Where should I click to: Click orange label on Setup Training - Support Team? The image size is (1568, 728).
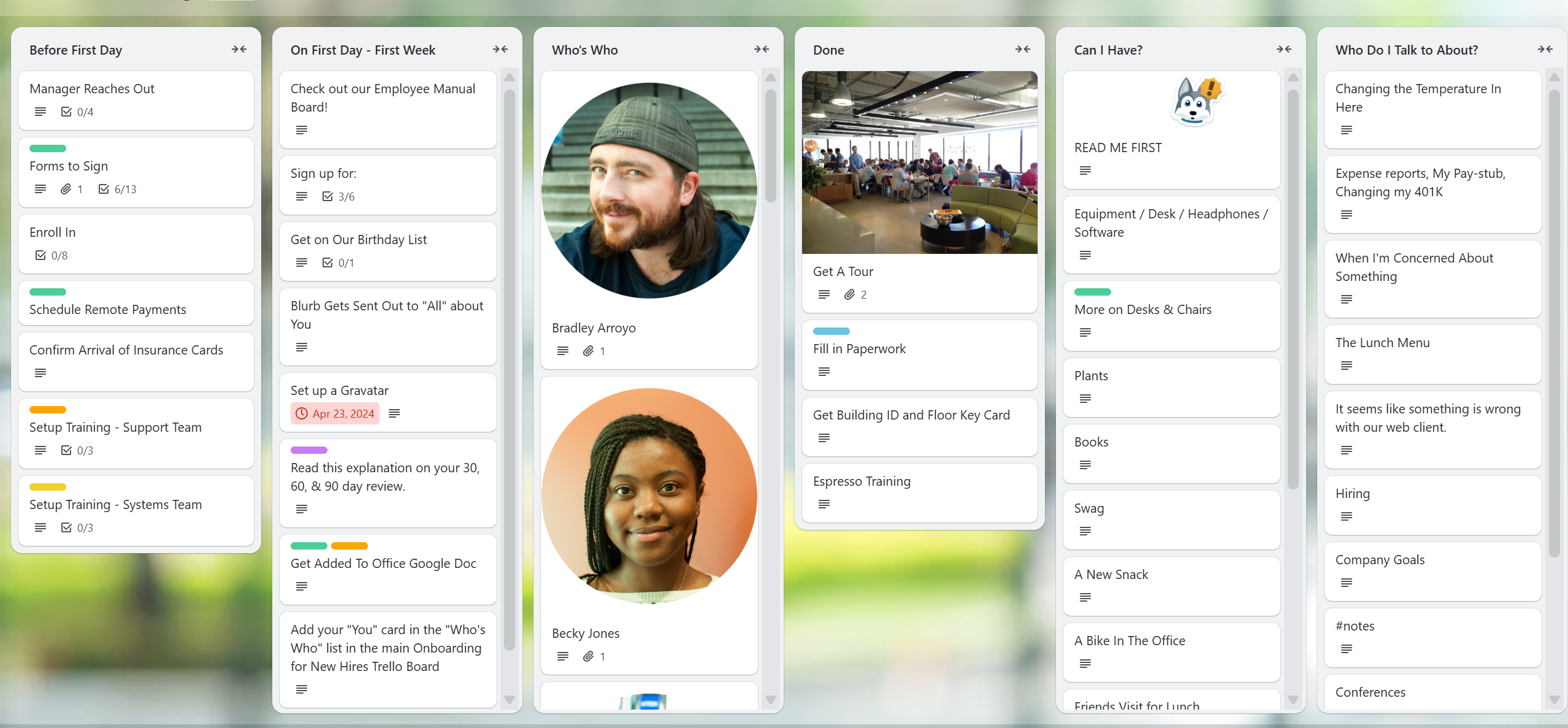pos(48,410)
